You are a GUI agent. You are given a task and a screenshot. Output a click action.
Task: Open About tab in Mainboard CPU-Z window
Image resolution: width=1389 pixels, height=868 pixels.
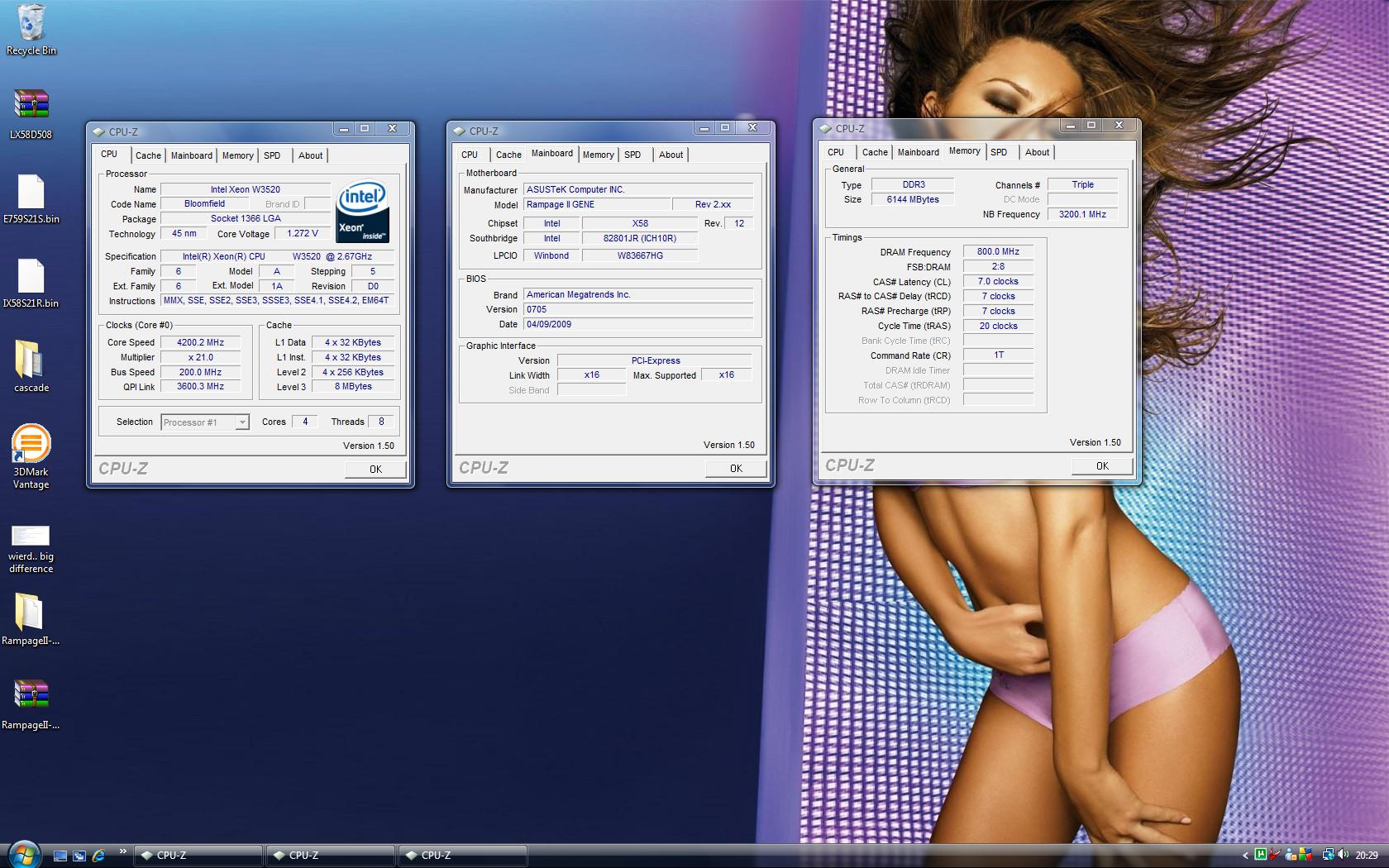[x=671, y=155]
